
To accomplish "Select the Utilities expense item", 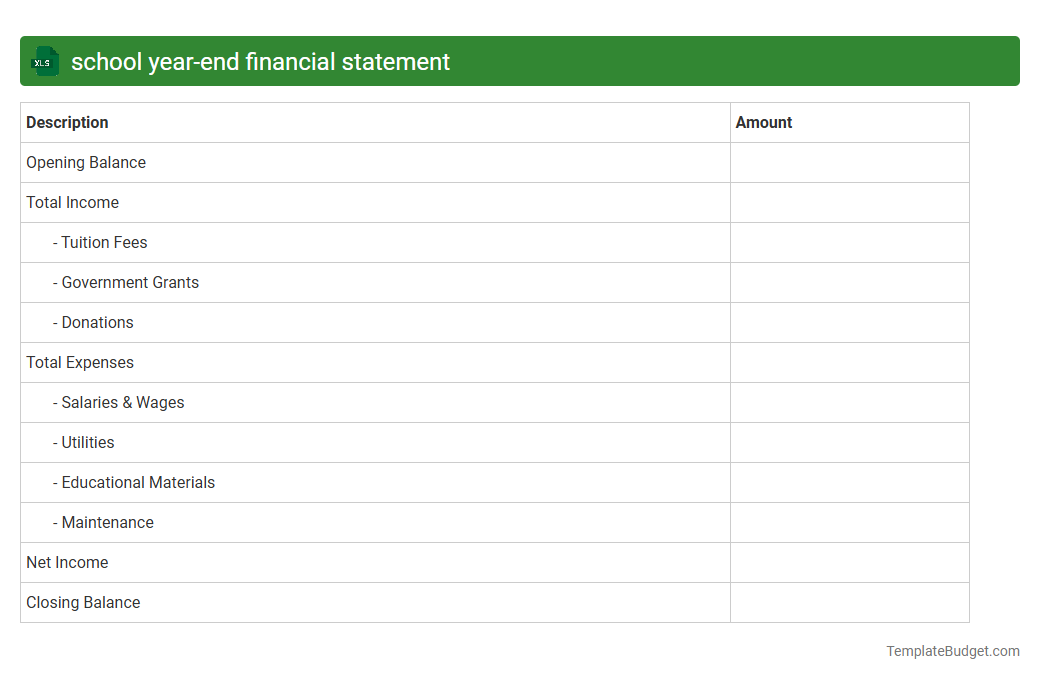I will [x=87, y=442].
